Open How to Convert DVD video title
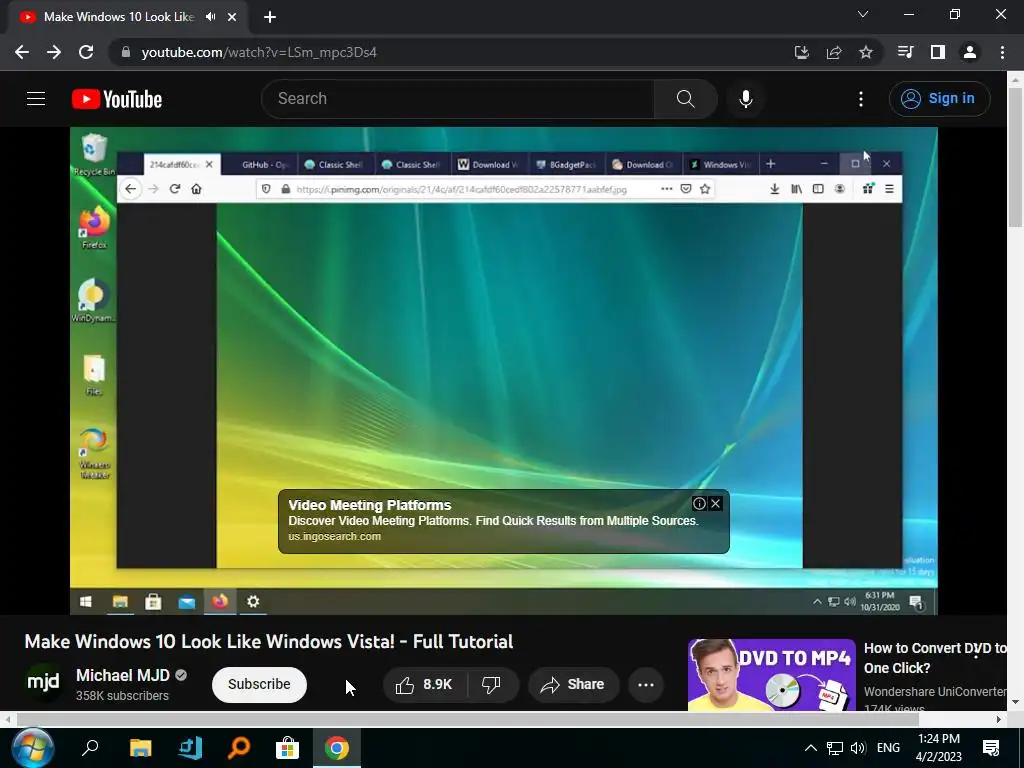This screenshot has height=768, width=1024. [x=935, y=658]
